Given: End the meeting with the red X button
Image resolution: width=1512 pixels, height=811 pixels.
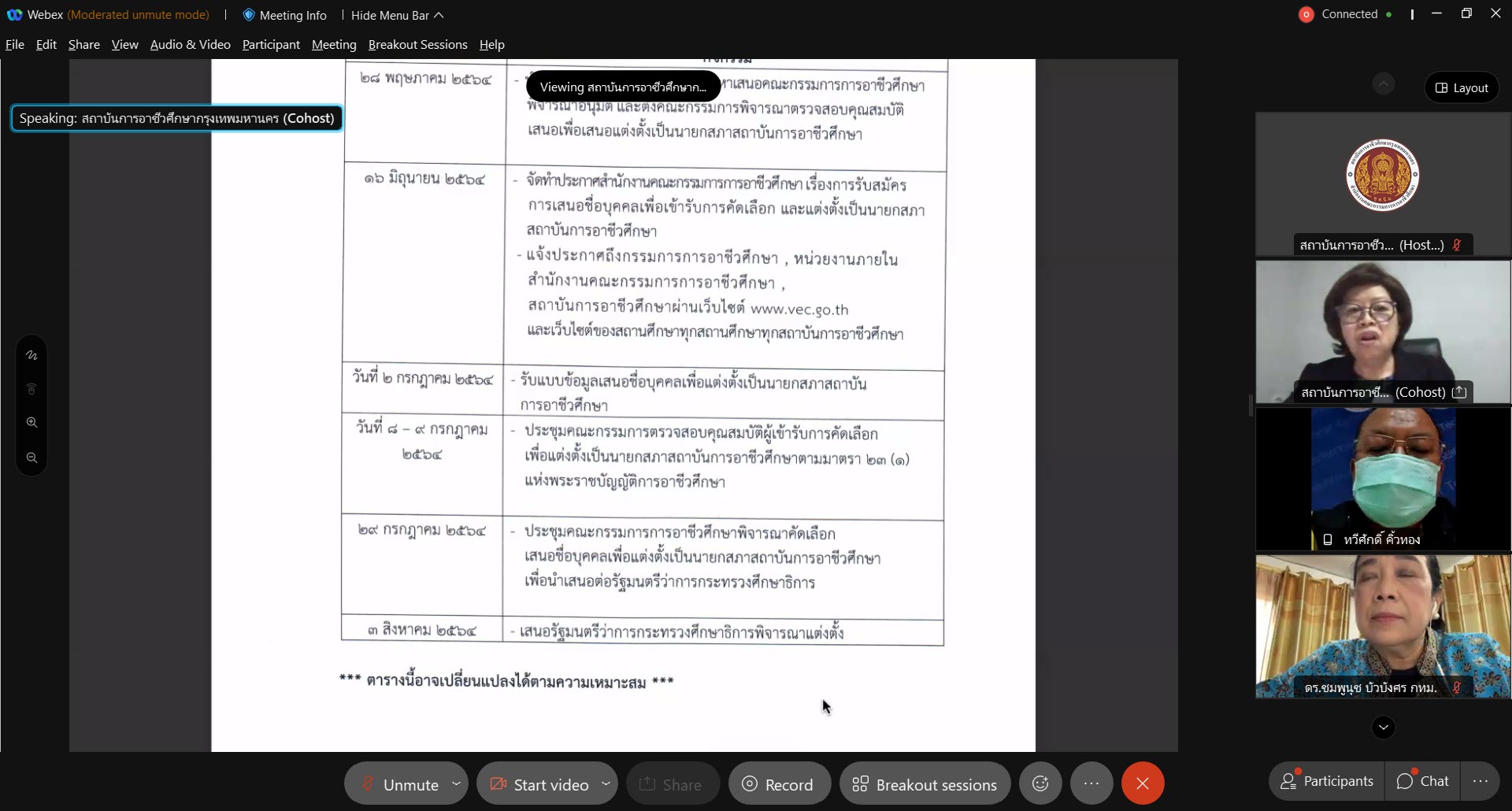Looking at the screenshot, I should pos(1143,783).
